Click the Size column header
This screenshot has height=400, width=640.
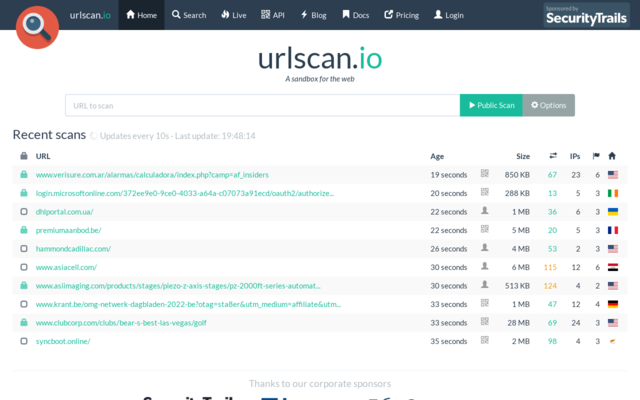coord(523,156)
